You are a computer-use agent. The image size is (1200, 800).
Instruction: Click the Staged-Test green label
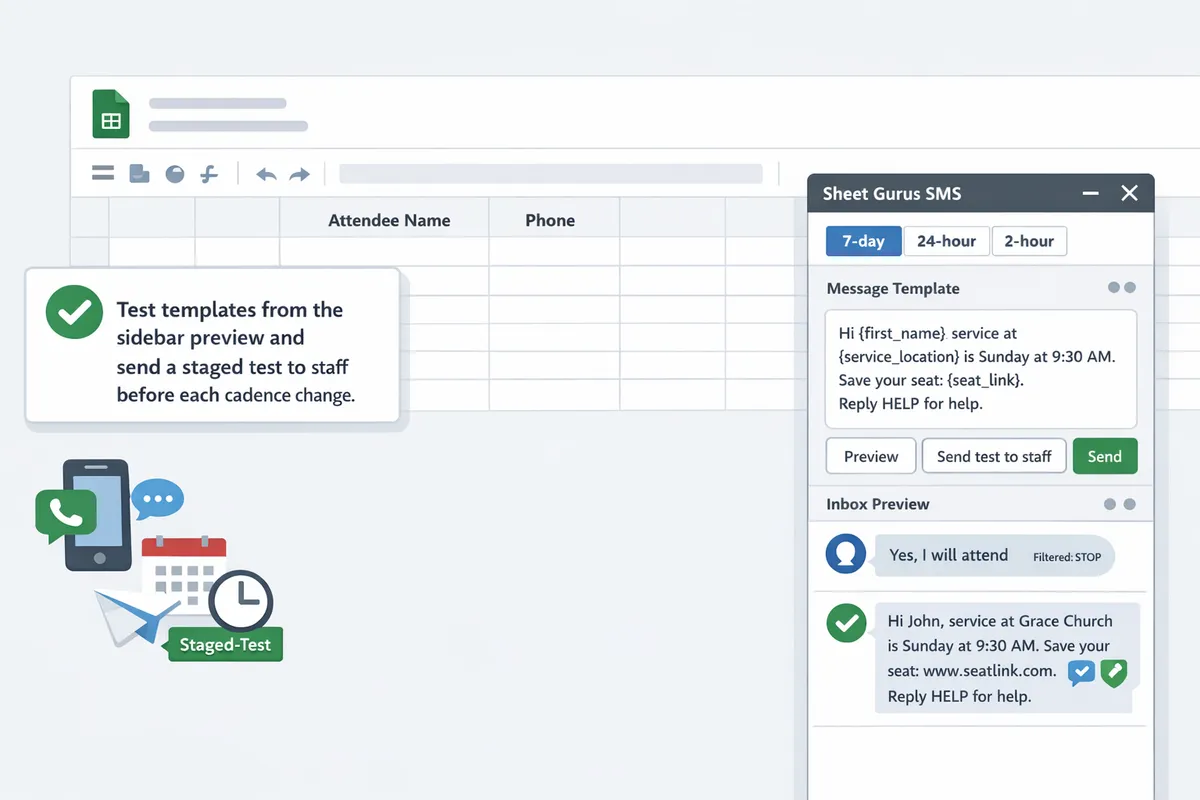point(225,644)
